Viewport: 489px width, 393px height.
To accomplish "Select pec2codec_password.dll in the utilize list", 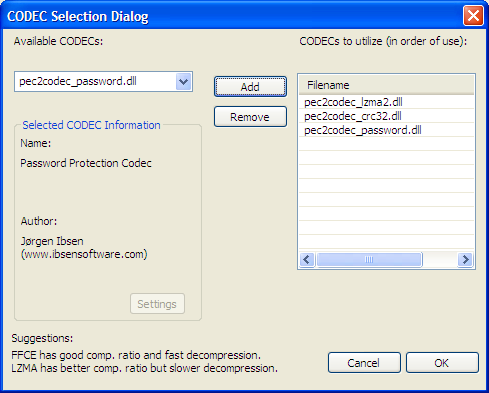I will (x=386, y=130).
